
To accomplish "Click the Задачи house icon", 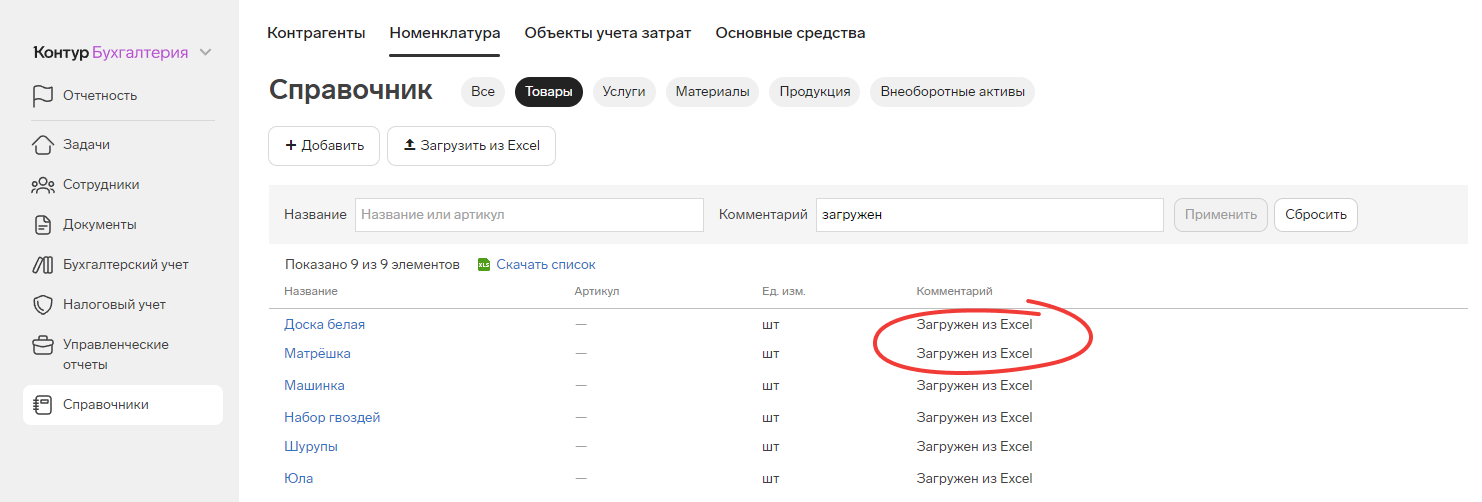I will [42, 145].
